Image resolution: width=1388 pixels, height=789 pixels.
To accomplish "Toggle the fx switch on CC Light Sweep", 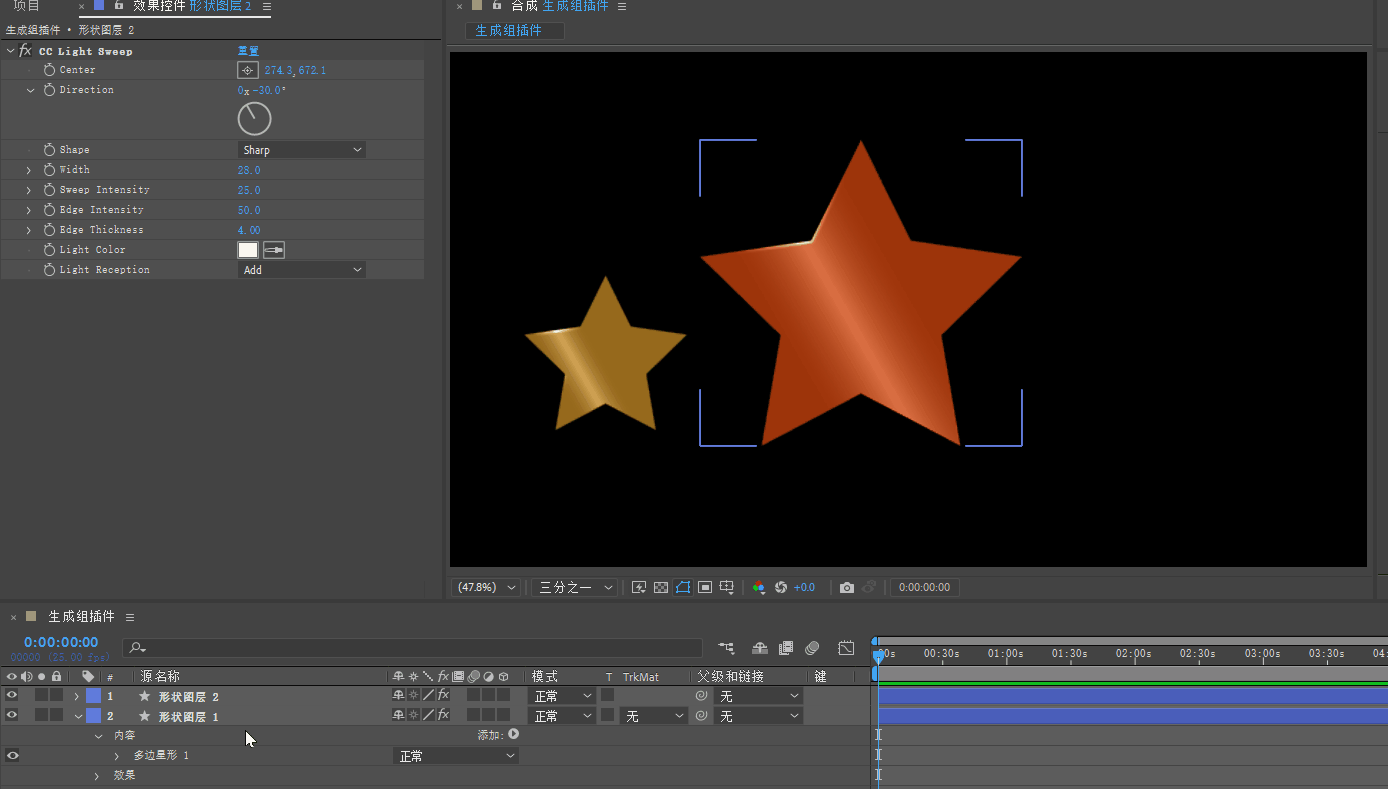I will (25, 51).
